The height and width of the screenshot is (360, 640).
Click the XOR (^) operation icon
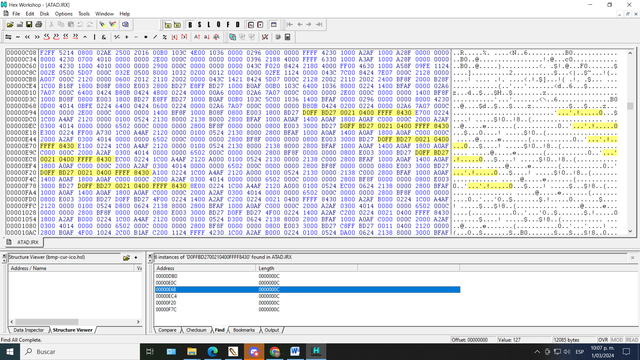click(85, 37)
